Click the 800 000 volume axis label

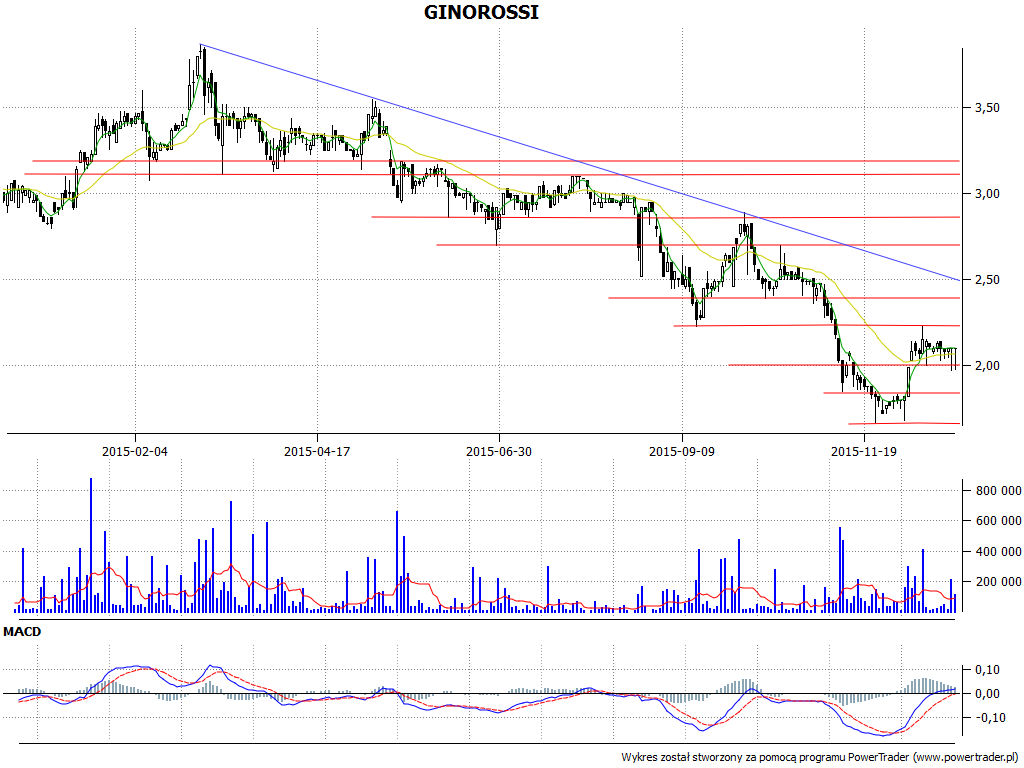click(x=999, y=491)
